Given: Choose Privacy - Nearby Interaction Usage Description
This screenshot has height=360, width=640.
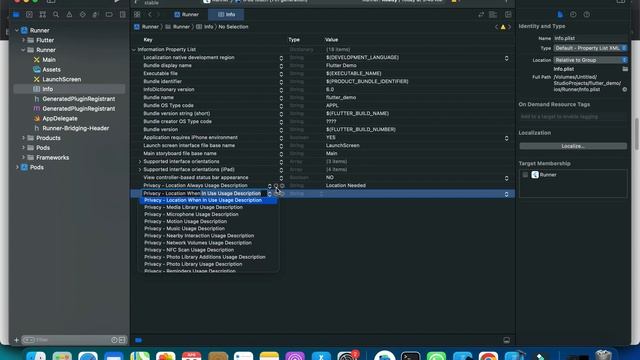Looking at the screenshot, I should coord(199,236).
